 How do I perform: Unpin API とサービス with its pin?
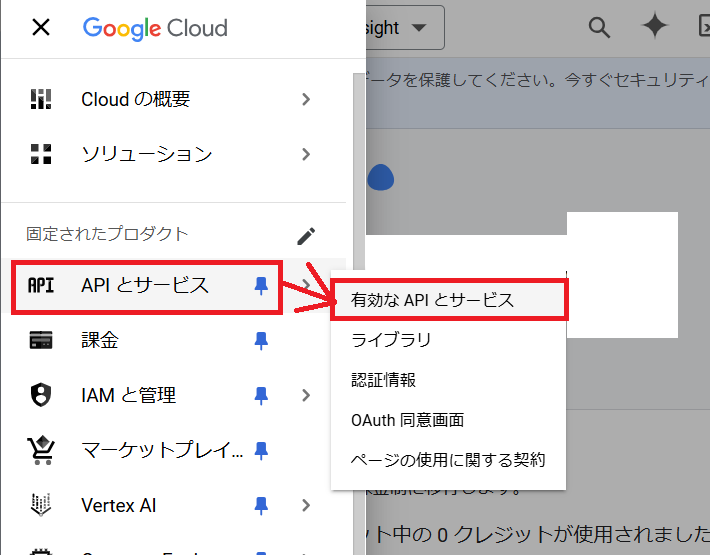261,286
